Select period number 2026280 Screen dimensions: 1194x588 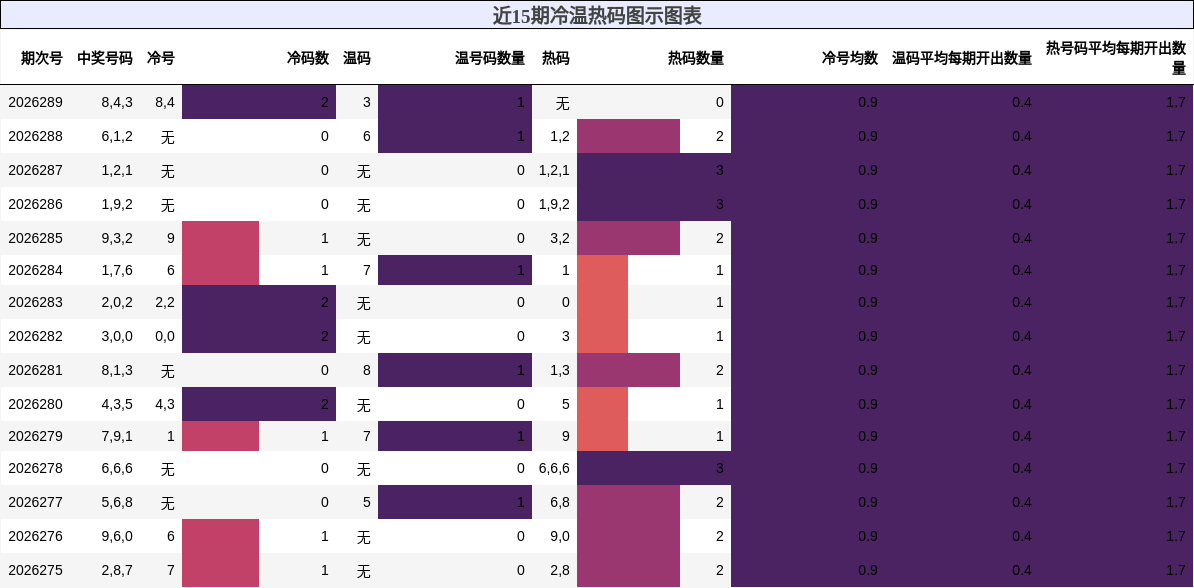pyautogui.click(x=35, y=404)
